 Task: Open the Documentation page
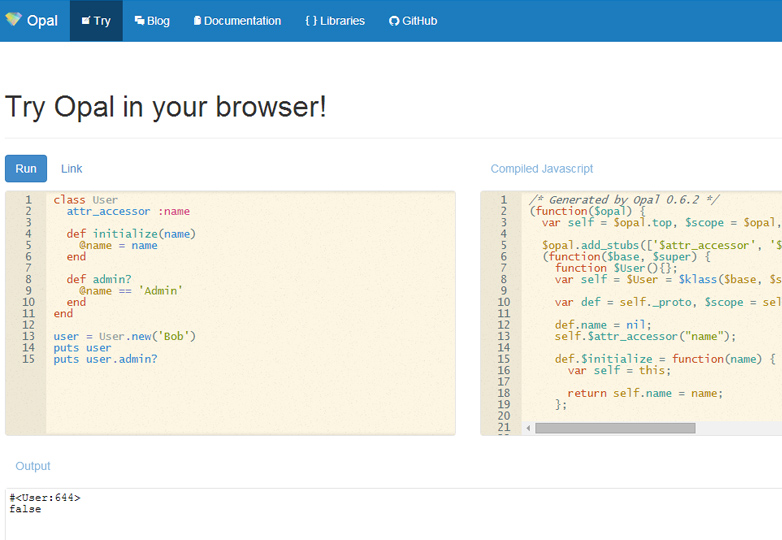point(237,20)
